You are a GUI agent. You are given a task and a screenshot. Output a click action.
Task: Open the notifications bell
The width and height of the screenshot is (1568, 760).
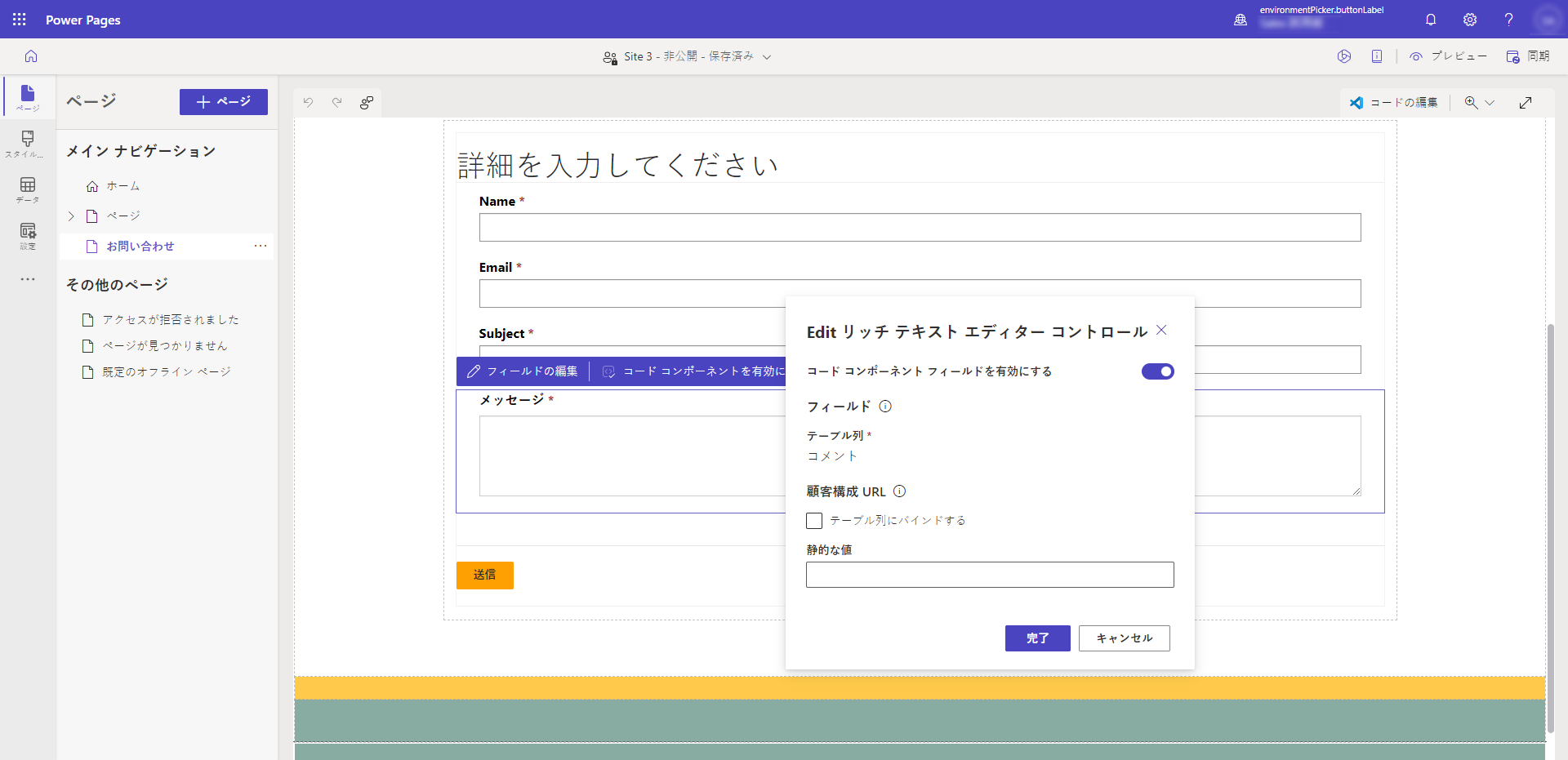tap(1431, 20)
